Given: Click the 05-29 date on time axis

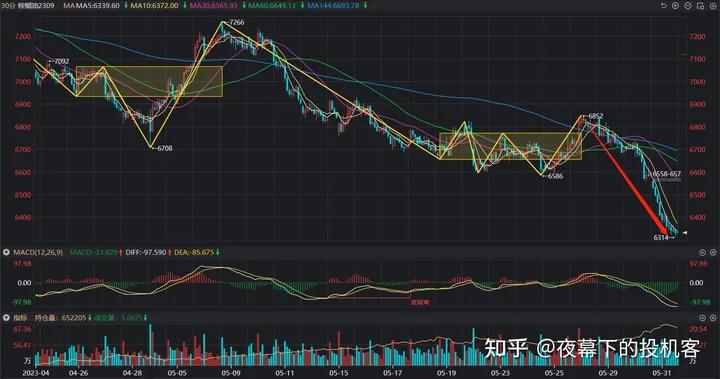Looking at the screenshot, I should point(608,373).
